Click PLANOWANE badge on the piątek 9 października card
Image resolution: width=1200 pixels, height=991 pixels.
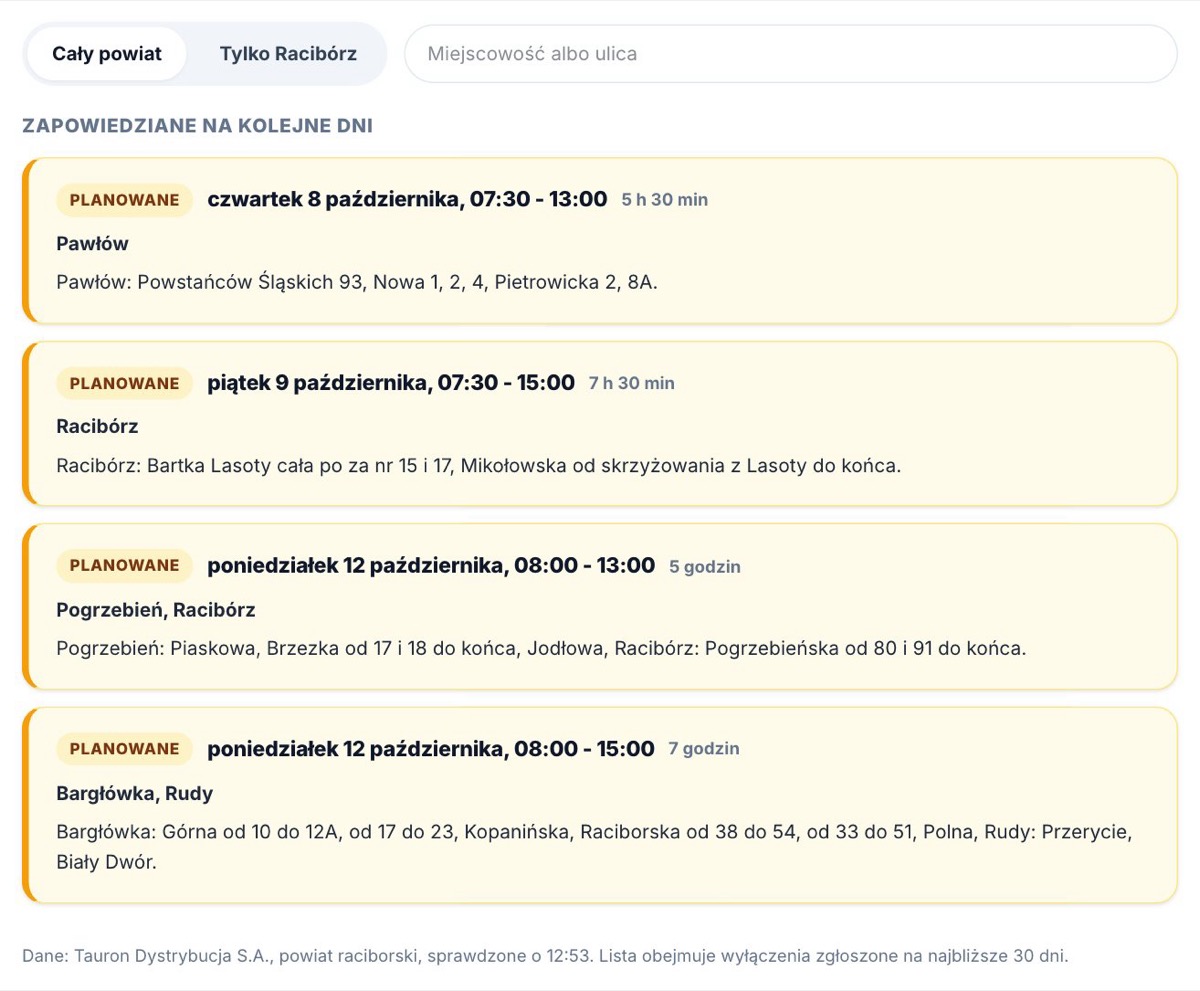pyautogui.click(x=125, y=383)
